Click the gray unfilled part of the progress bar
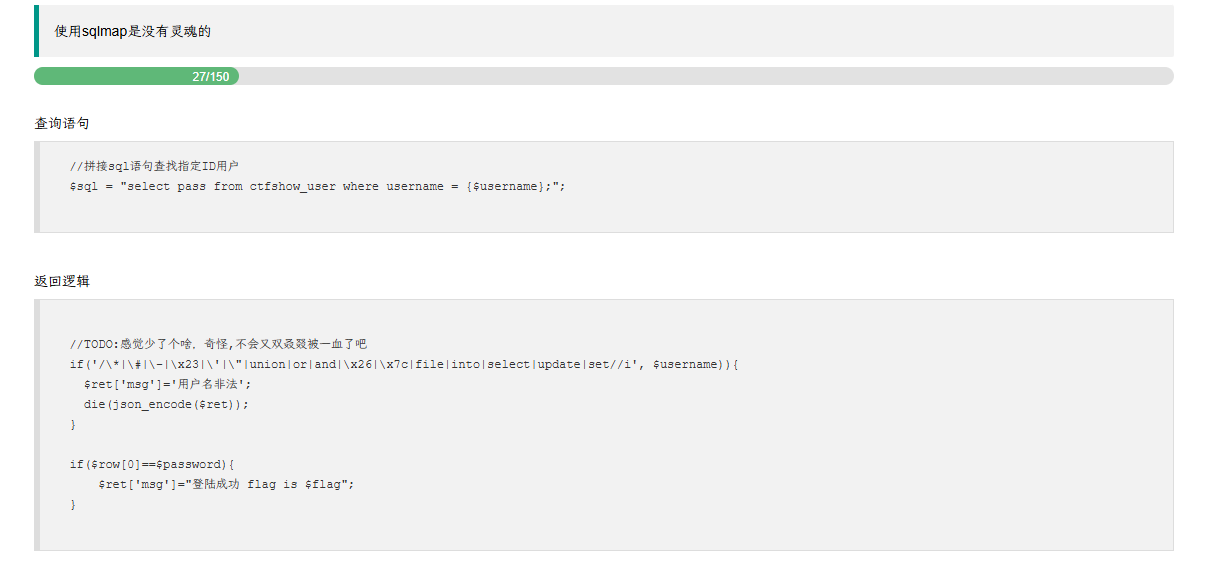The width and height of the screenshot is (1206, 579). pyautogui.click(x=706, y=76)
